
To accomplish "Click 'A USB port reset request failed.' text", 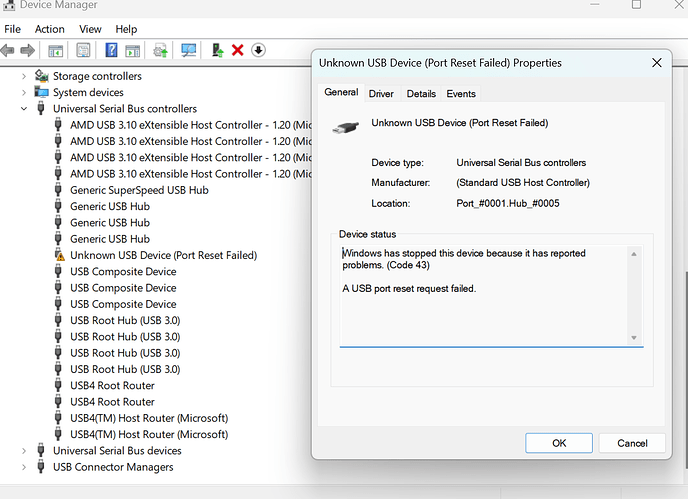I will [x=409, y=288].
